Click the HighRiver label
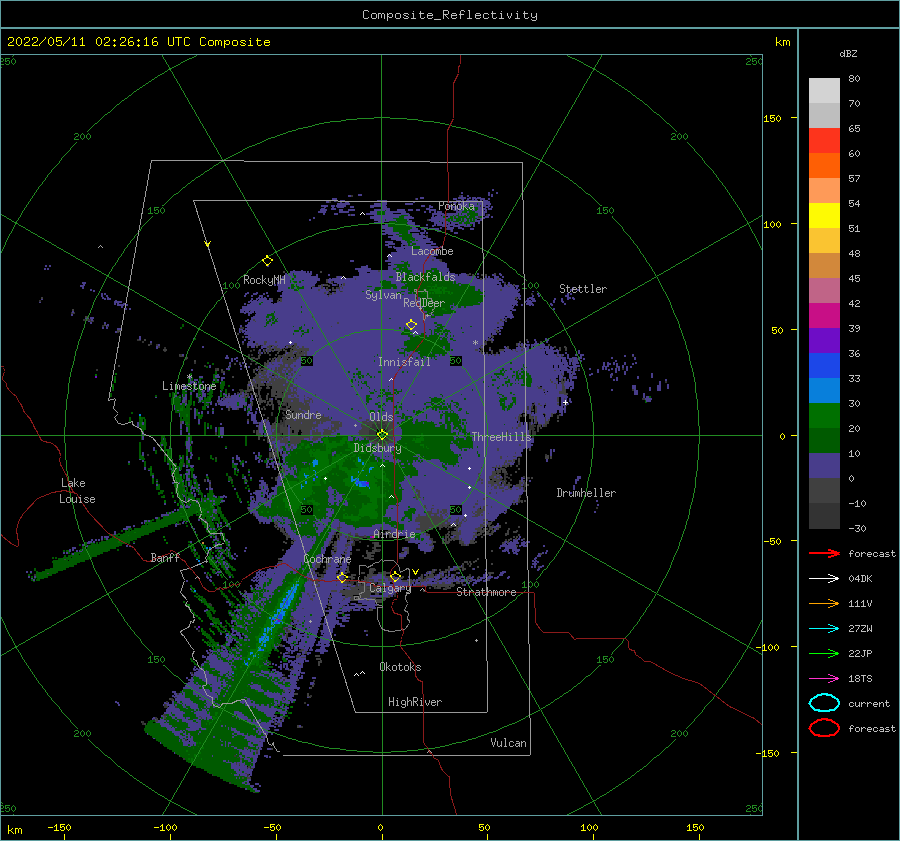 pos(415,702)
